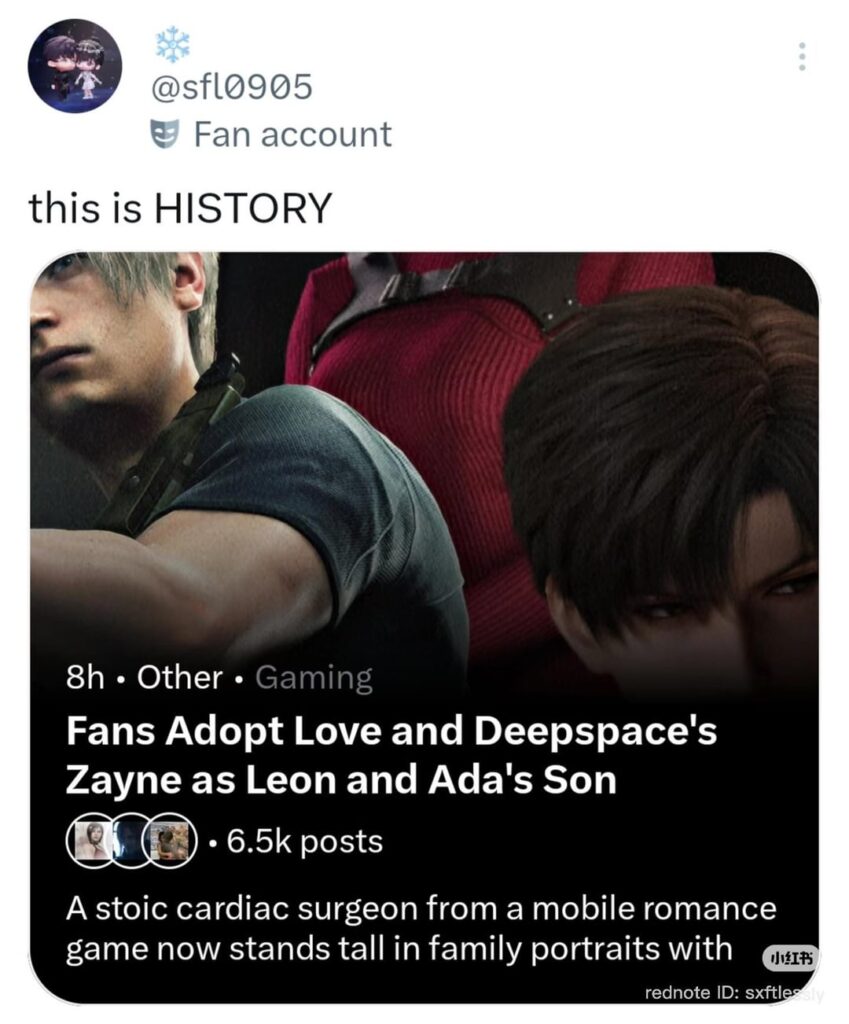Open the three-dot more options menu
849x1024 pixels.
799,56
